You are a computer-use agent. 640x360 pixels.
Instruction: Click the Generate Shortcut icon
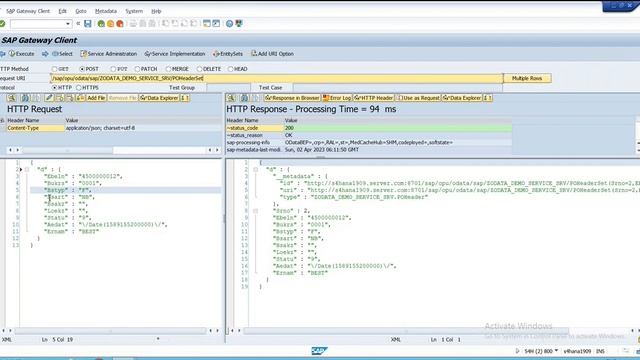tap(216, 24)
